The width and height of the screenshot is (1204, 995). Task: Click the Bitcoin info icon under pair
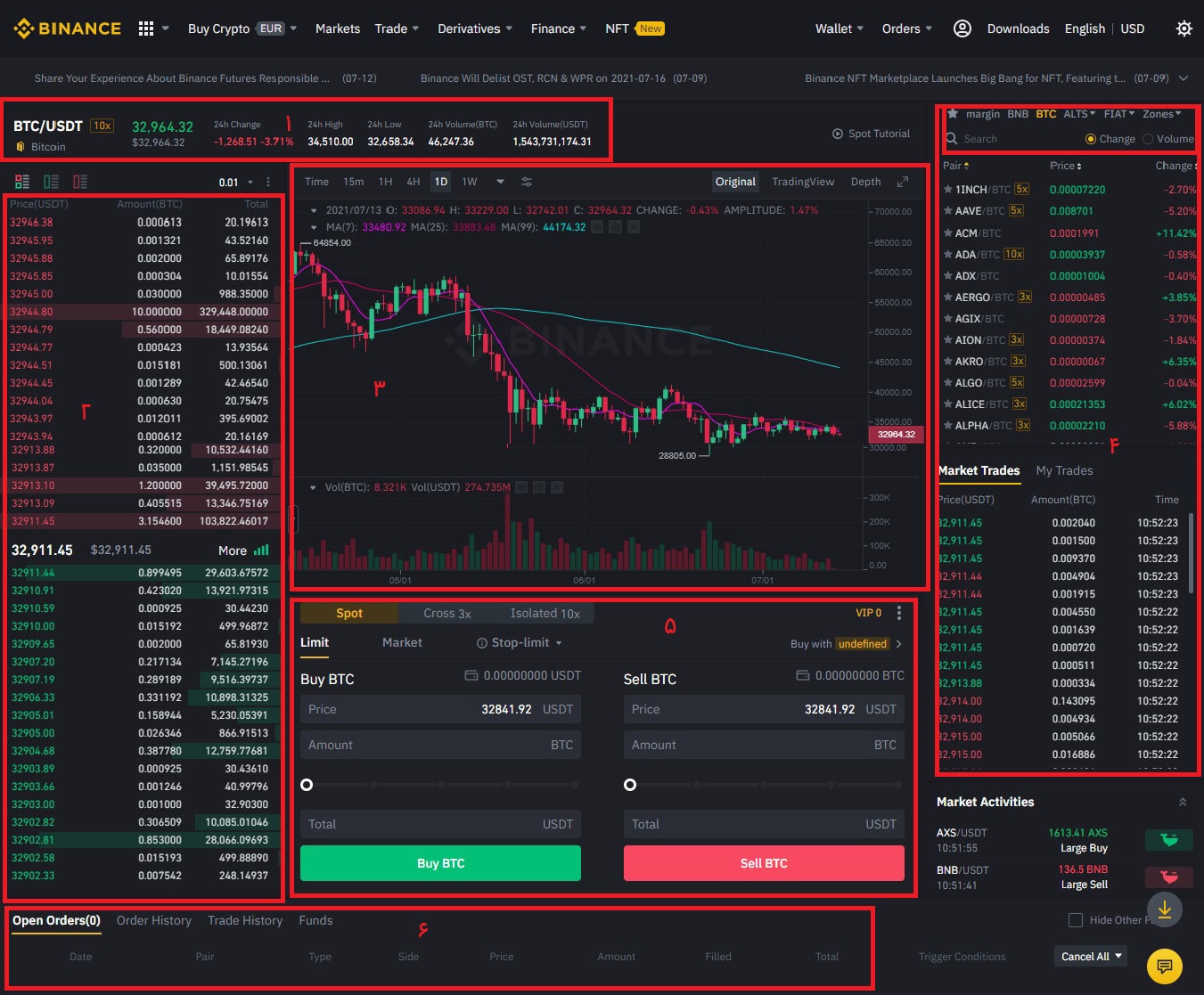click(20, 146)
